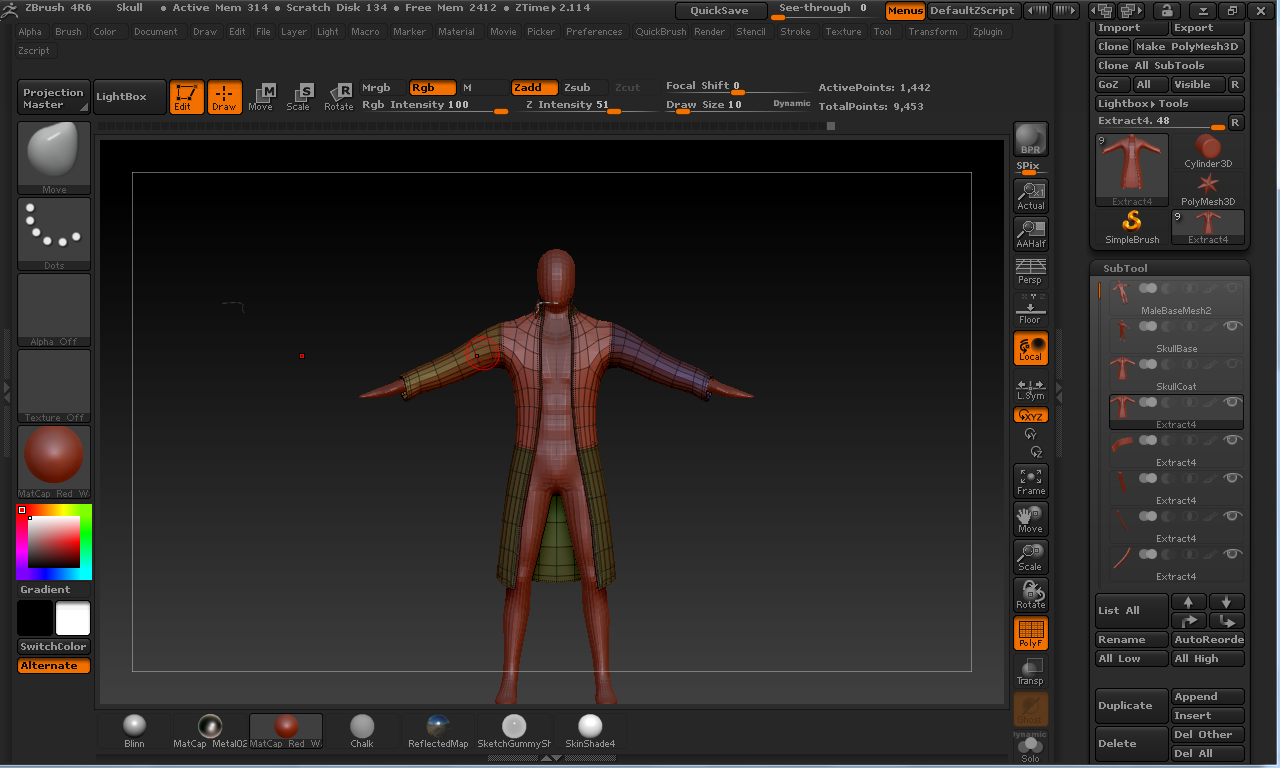
Task: Hide the SkullBase subtool via eye icon
Action: tap(1232, 326)
